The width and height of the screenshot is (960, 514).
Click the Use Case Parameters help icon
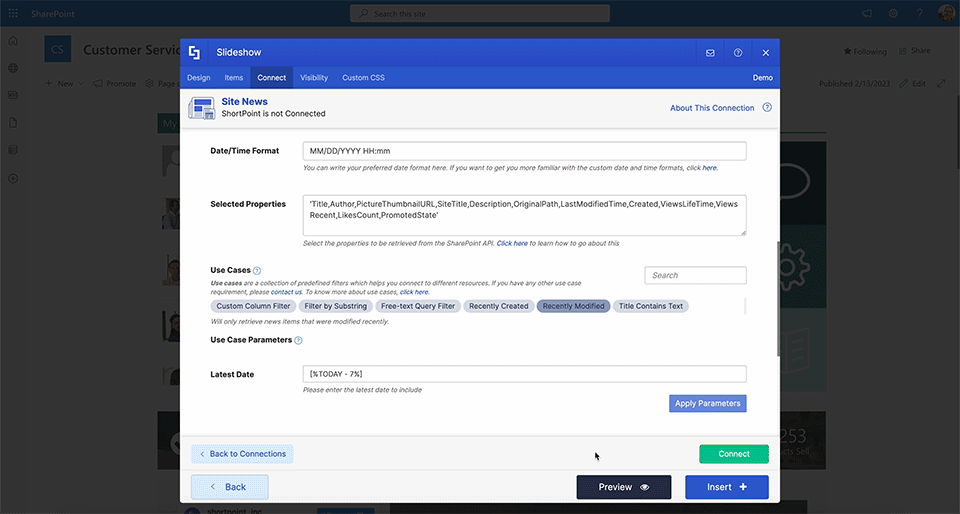click(298, 340)
